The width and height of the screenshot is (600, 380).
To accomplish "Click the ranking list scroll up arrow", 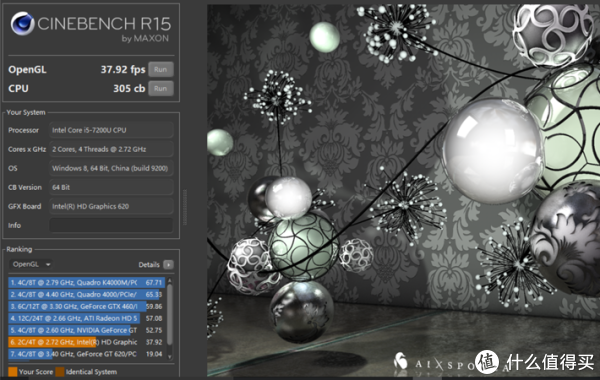I will pyautogui.click(x=170, y=281).
